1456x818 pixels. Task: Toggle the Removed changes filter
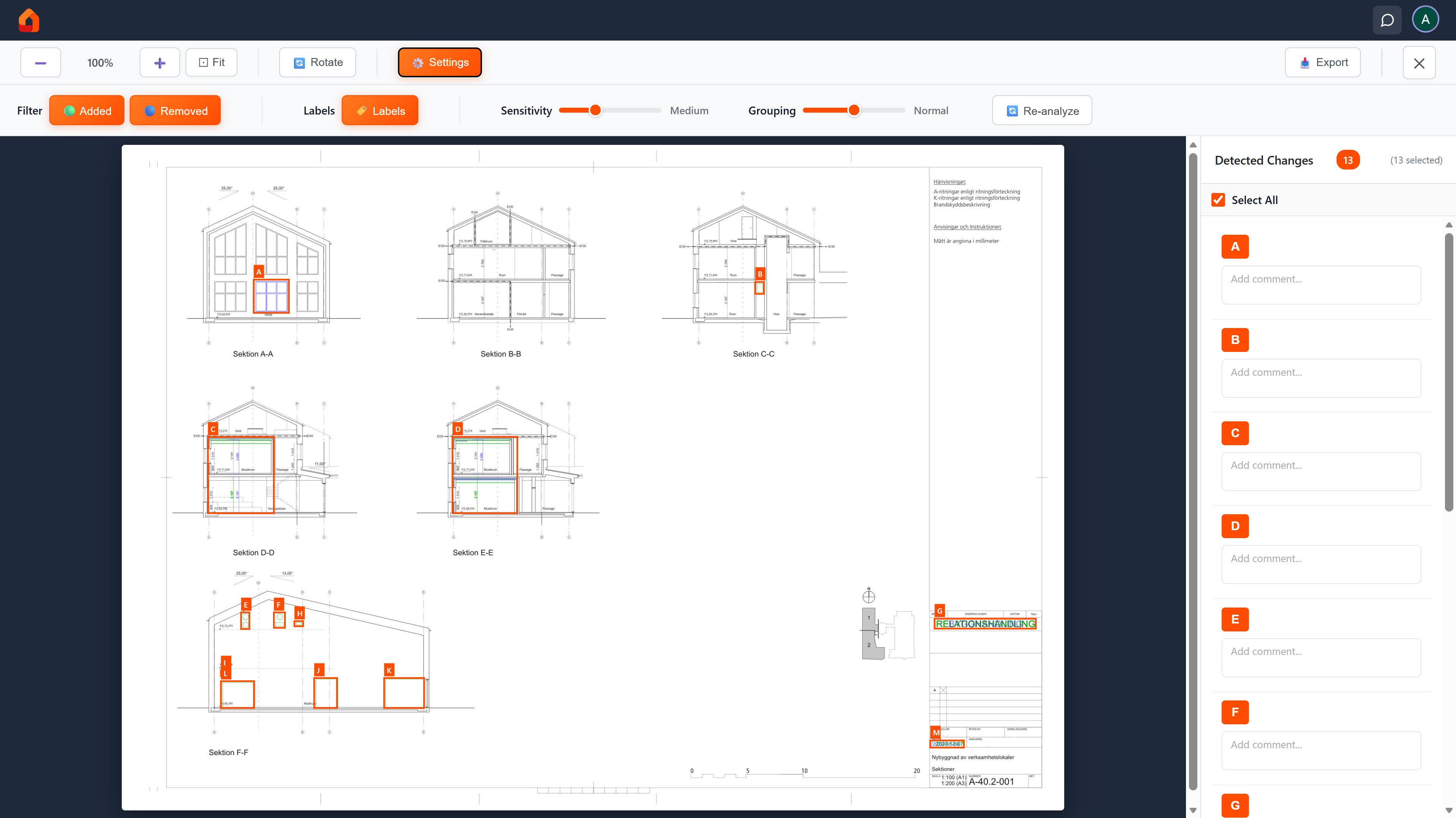[x=175, y=110]
